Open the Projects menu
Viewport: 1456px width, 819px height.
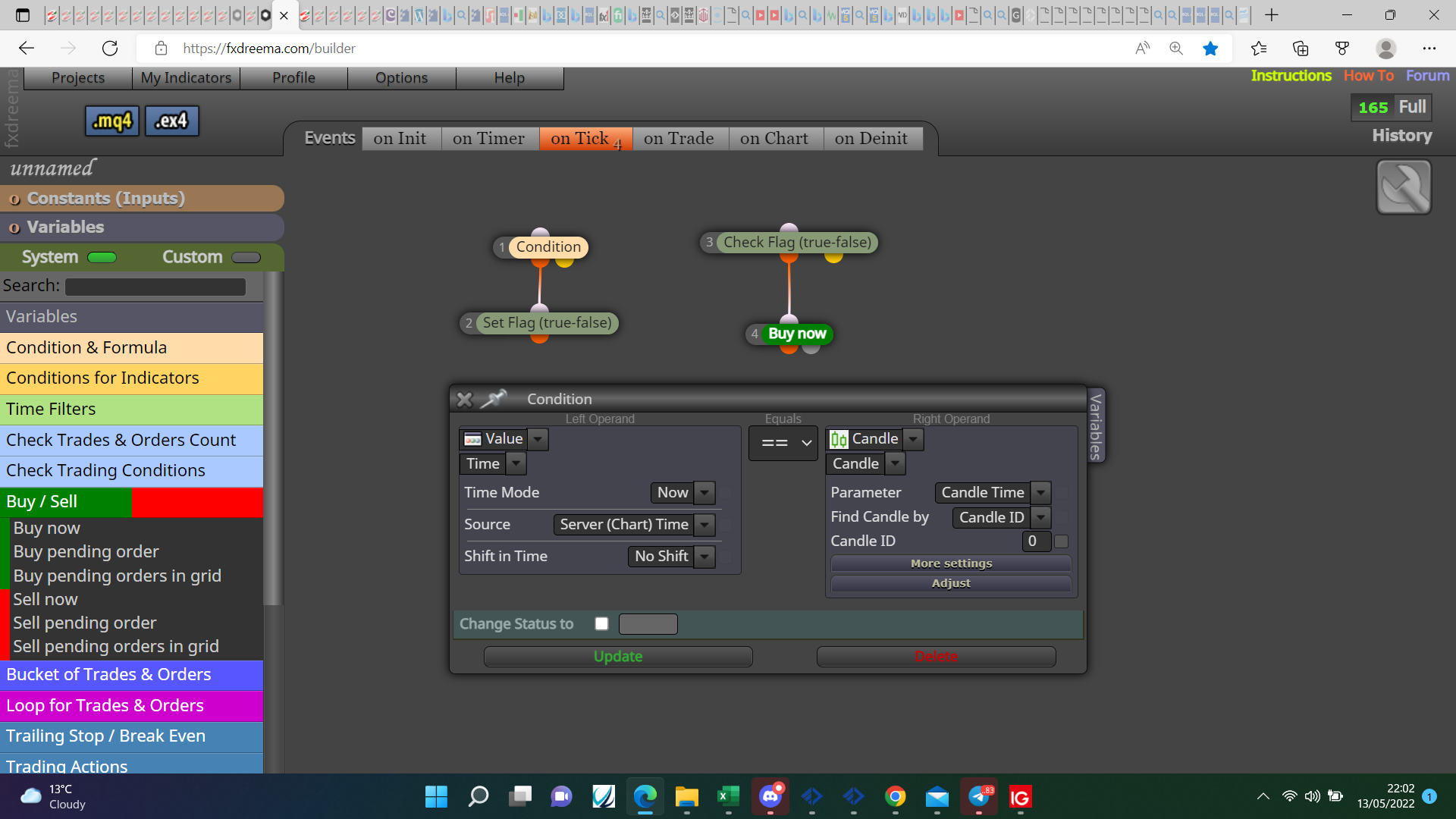click(x=78, y=77)
